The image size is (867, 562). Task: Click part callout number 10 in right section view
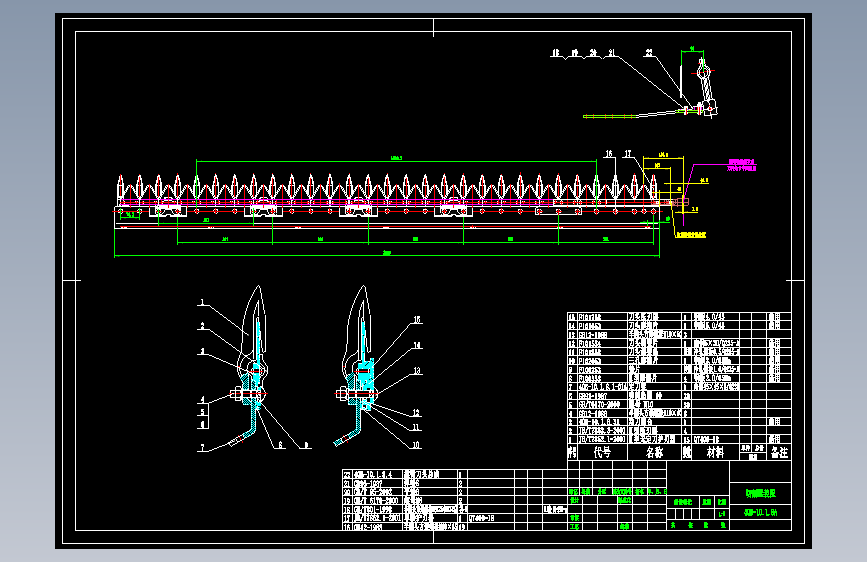tap(416, 445)
